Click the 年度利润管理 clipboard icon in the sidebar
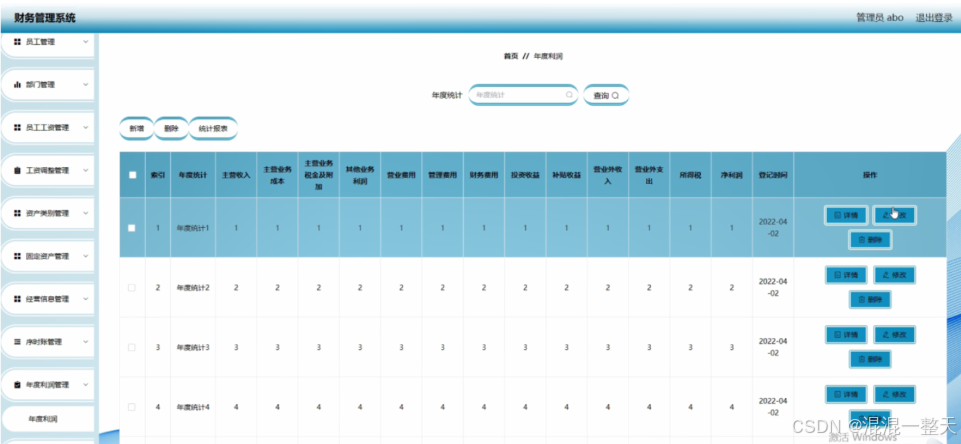This screenshot has height=444, width=961. [x=17, y=385]
